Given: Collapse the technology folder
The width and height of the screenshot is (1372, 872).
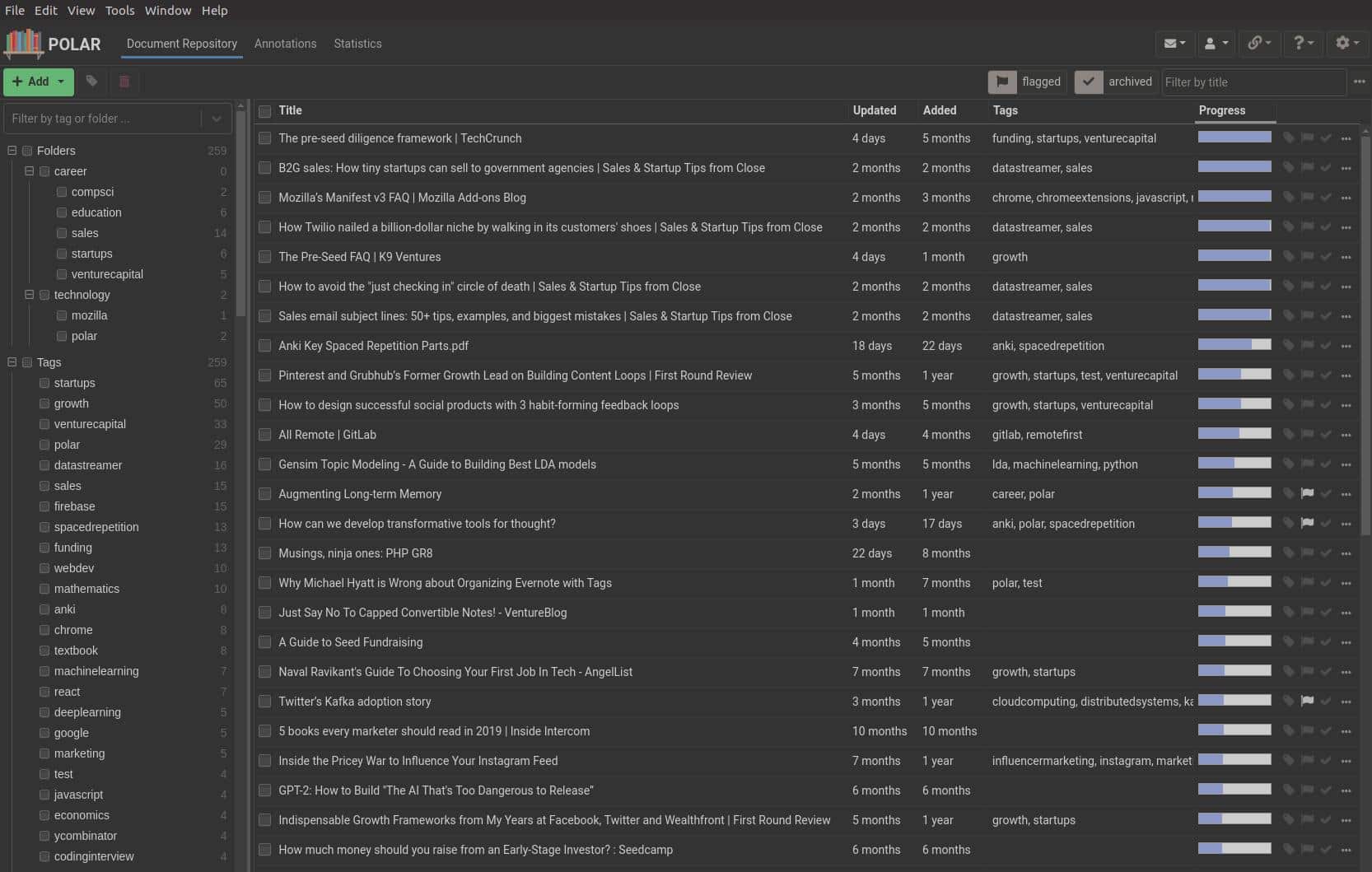Looking at the screenshot, I should click(x=29, y=295).
